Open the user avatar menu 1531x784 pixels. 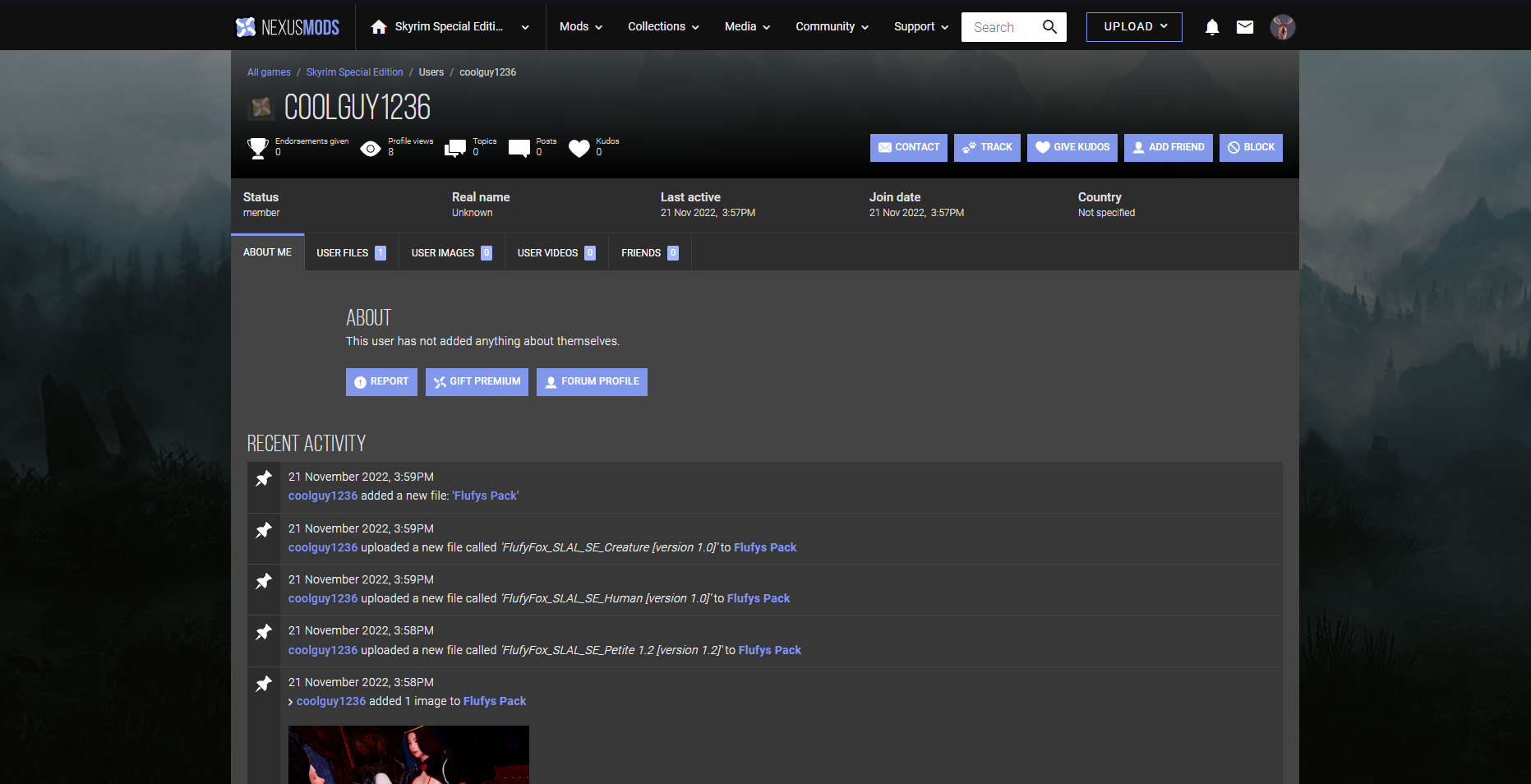pyautogui.click(x=1283, y=27)
